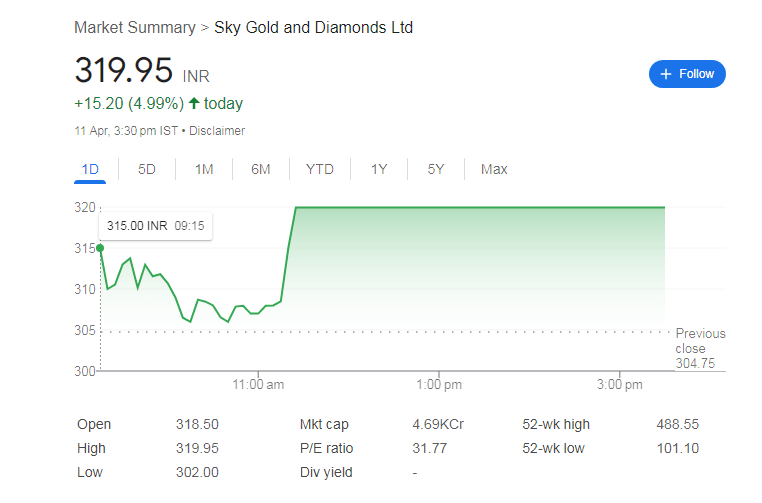
Task: Click the Follow button
Action: tap(687, 74)
